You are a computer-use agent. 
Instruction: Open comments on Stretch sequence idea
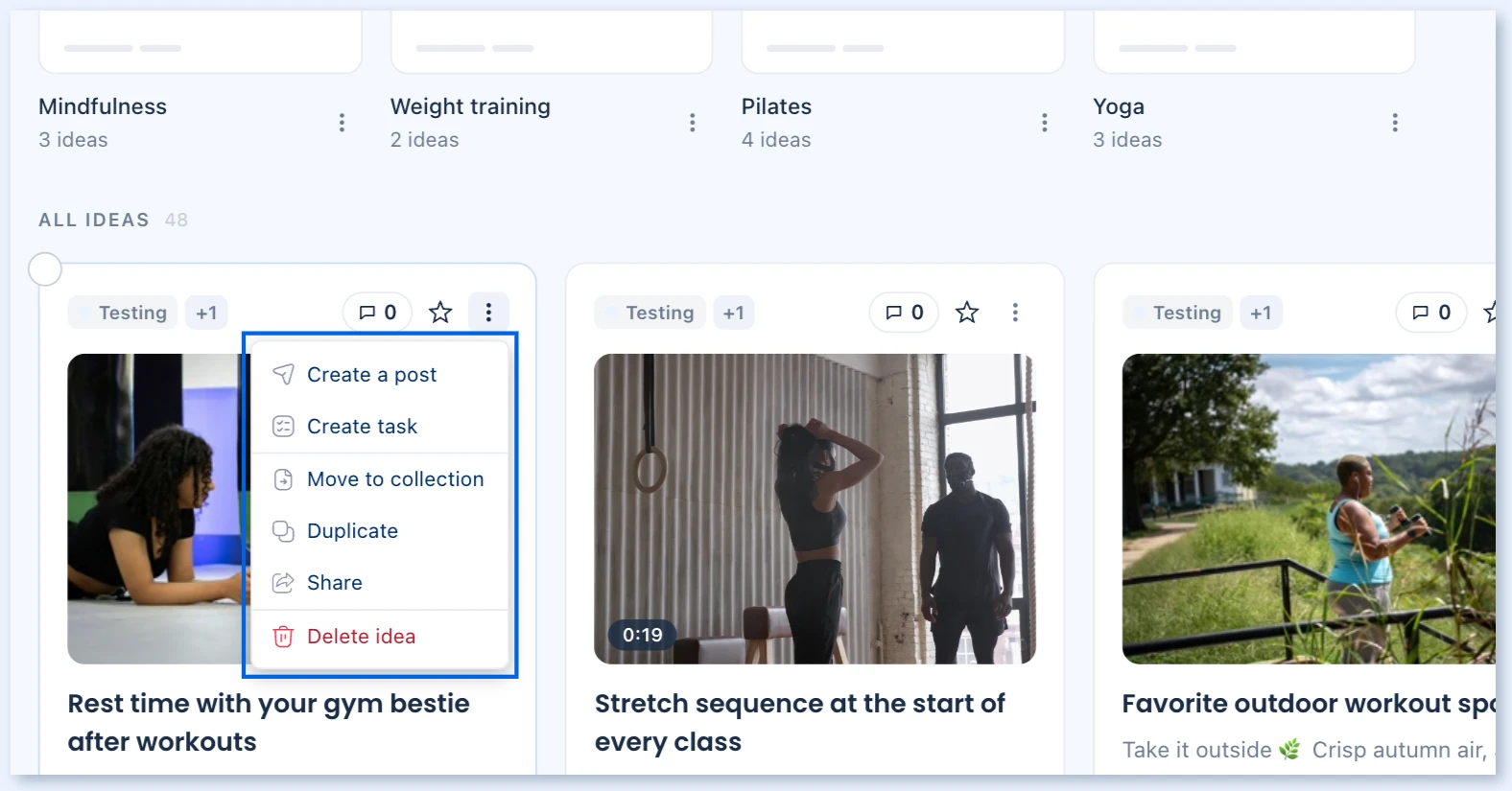tap(904, 313)
